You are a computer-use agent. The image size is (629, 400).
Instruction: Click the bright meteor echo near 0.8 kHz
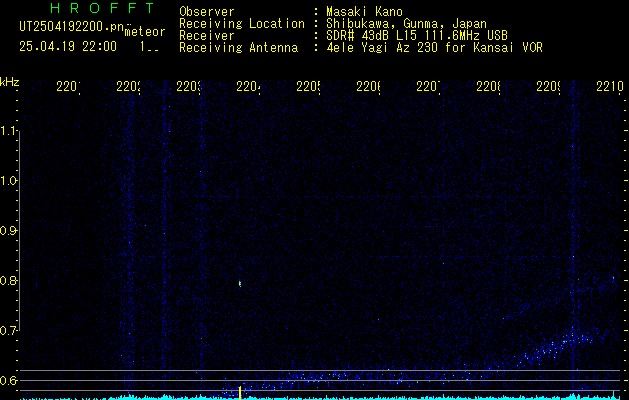240,284
